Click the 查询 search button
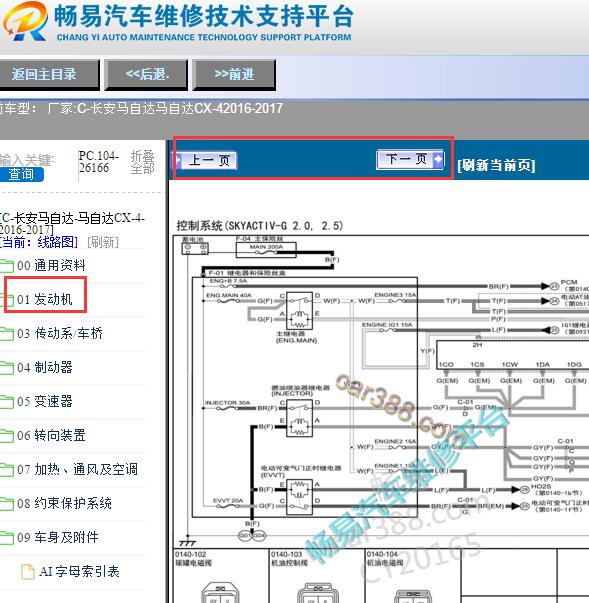The height and width of the screenshot is (603, 589). click(22, 174)
